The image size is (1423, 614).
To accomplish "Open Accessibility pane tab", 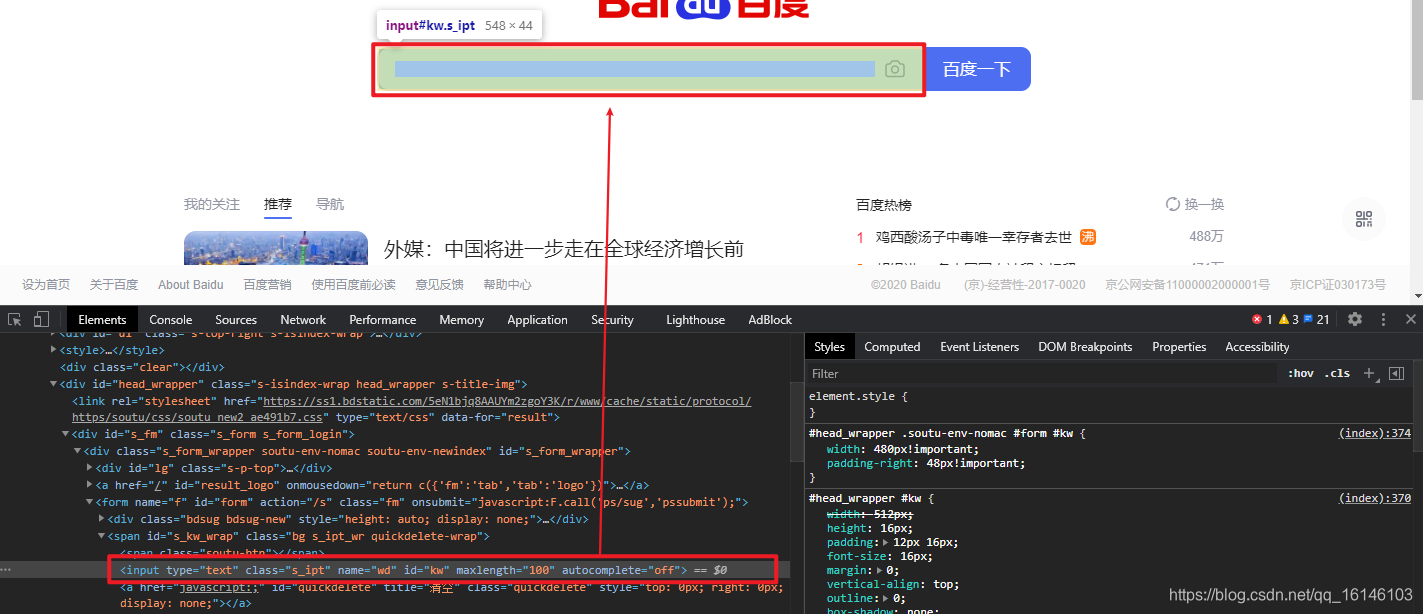I will click(1257, 347).
